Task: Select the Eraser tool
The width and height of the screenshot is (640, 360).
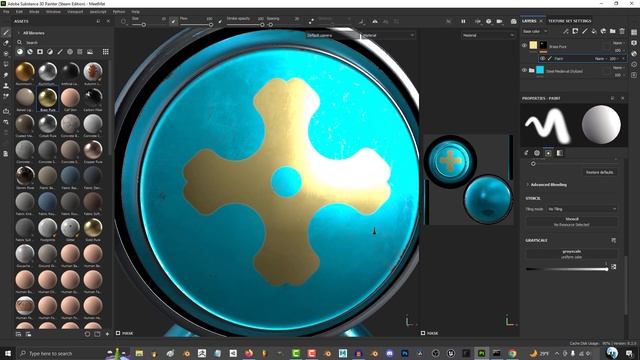Action: 6,43
